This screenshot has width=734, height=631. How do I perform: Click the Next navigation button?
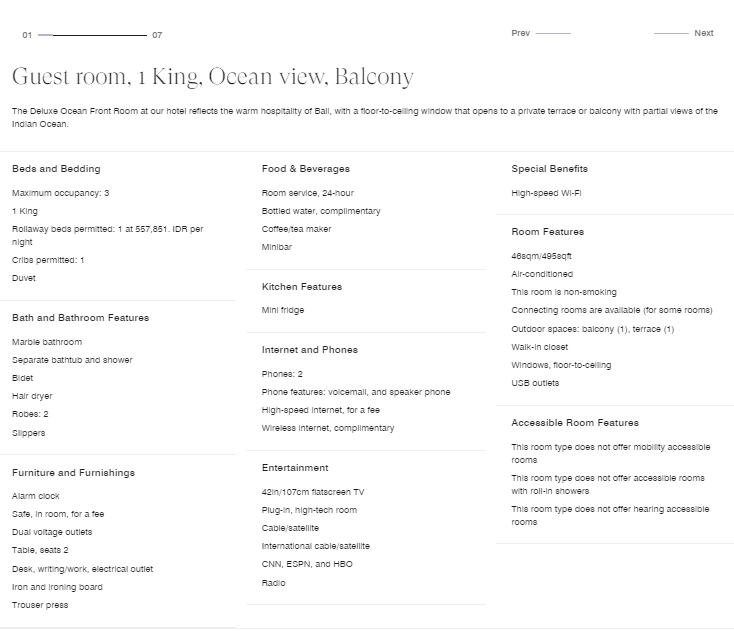(x=703, y=33)
